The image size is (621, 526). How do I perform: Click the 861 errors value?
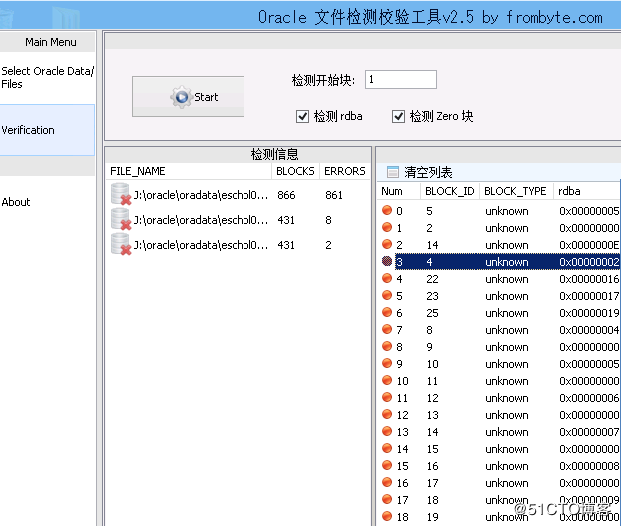[x=334, y=195]
